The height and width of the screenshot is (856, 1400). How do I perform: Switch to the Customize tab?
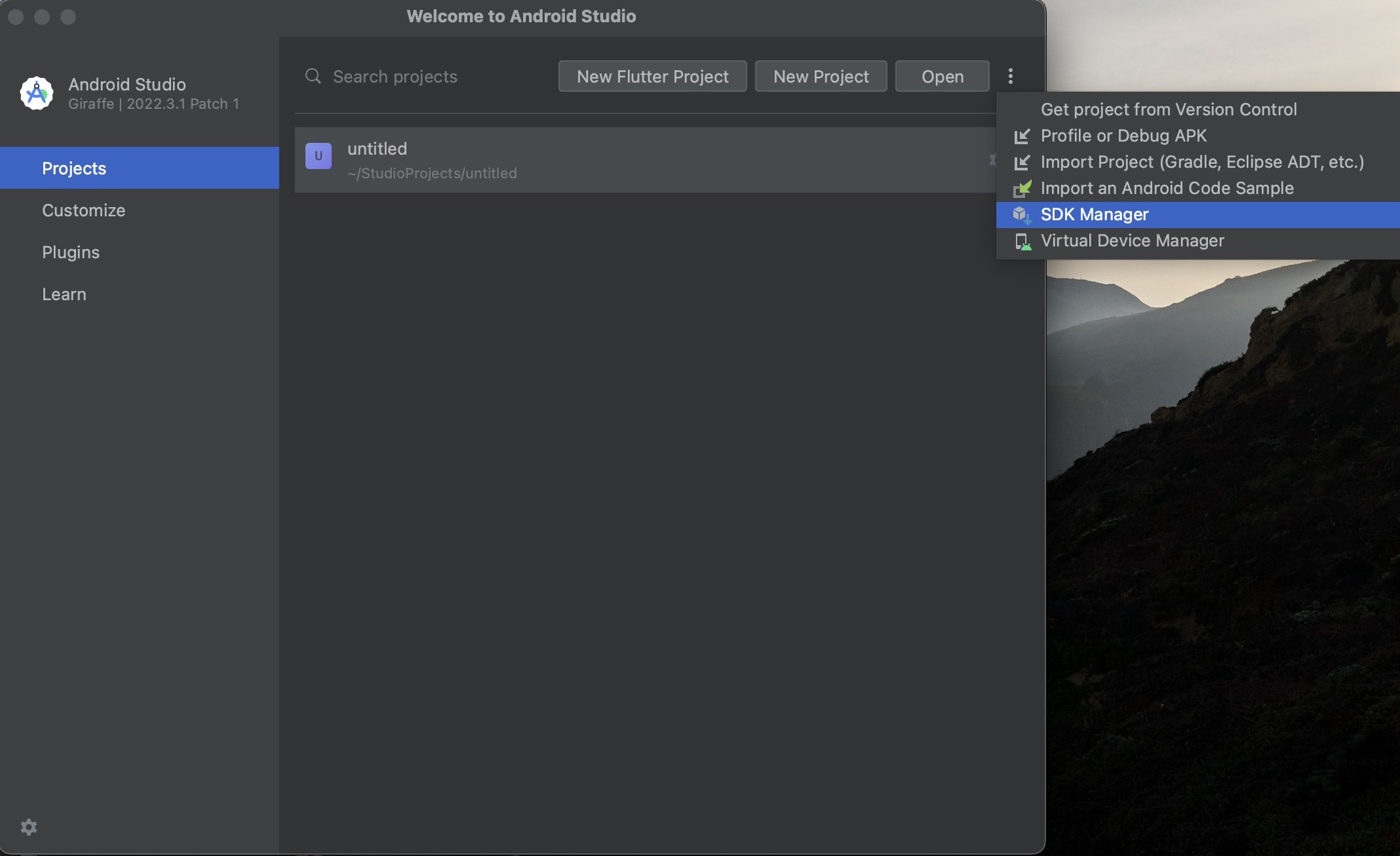(84, 210)
